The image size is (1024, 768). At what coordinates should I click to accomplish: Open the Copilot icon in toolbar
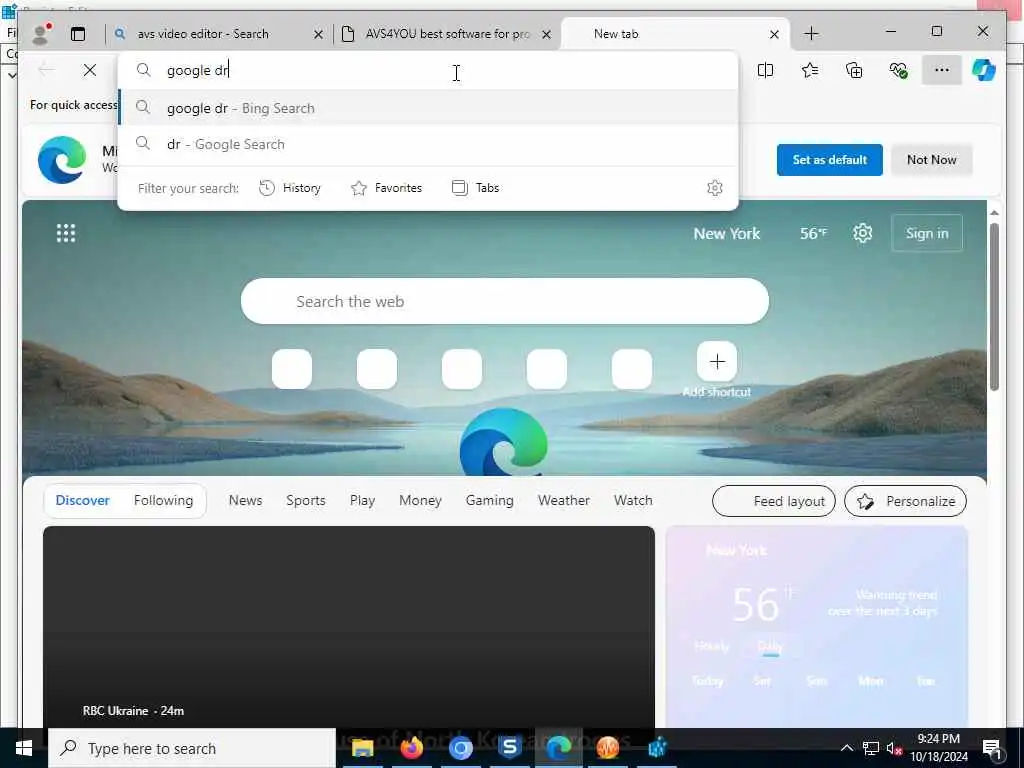coord(984,70)
